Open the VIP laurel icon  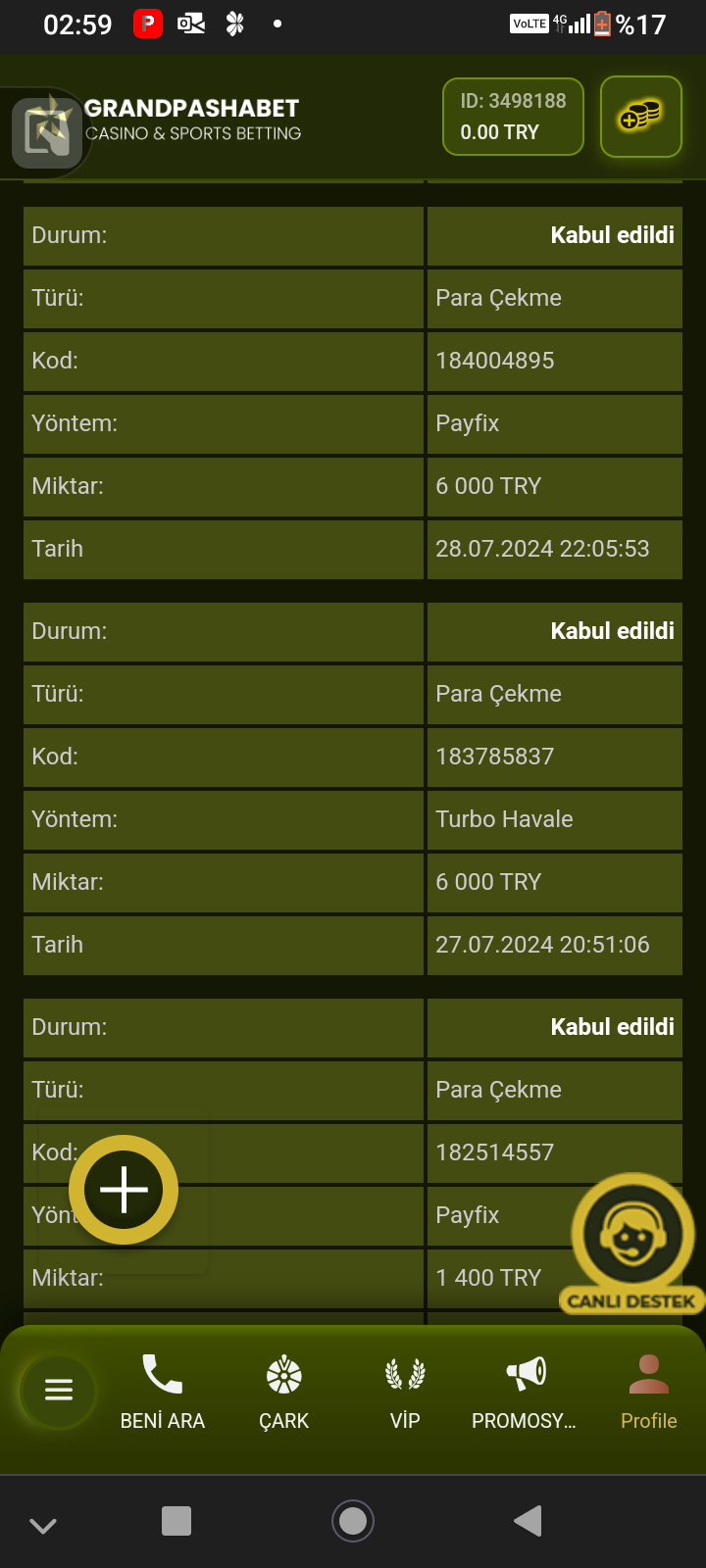(405, 1375)
